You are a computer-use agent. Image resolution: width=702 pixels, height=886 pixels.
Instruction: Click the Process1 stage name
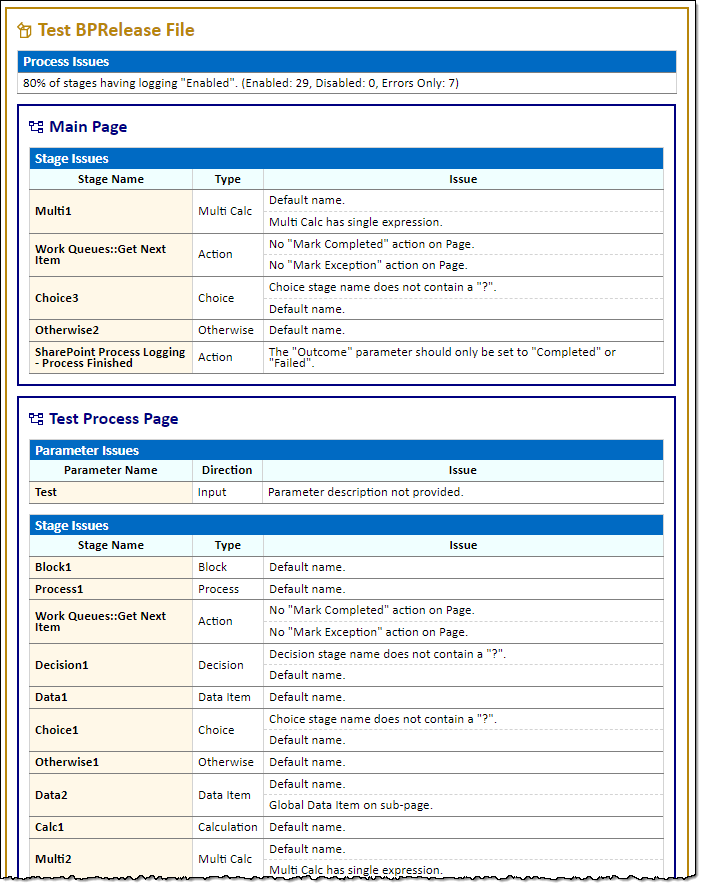(59, 589)
